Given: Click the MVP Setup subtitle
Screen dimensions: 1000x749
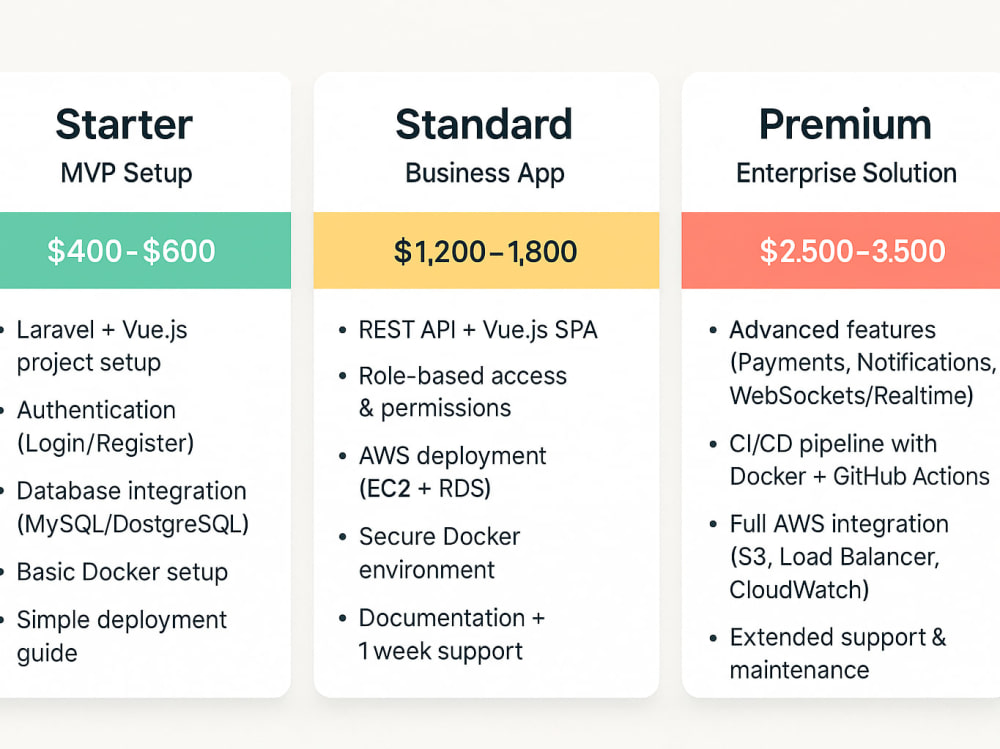Looking at the screenshot, I should [126, 174].
